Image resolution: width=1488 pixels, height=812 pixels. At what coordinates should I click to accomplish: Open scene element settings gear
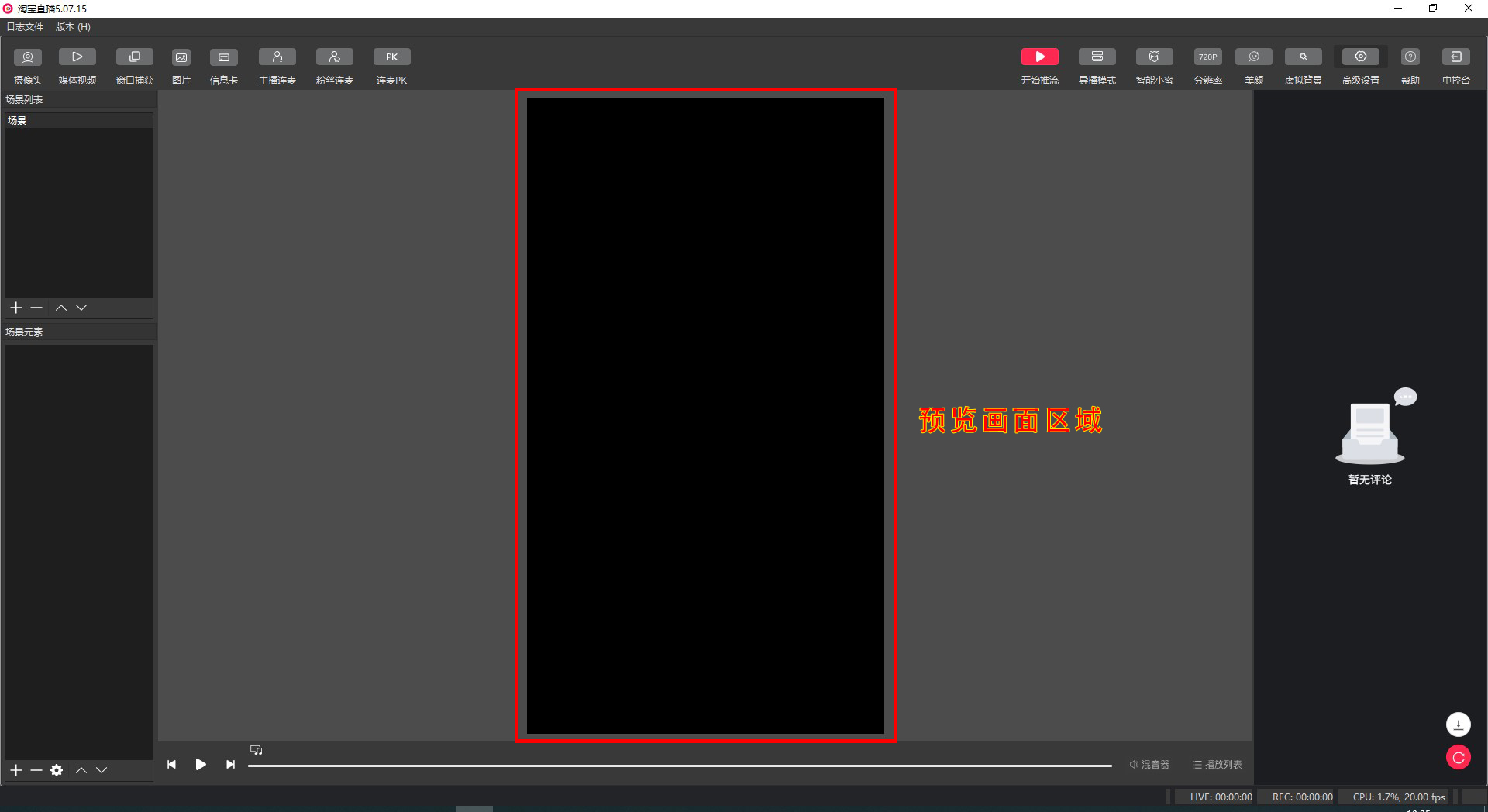pos(57,770)
